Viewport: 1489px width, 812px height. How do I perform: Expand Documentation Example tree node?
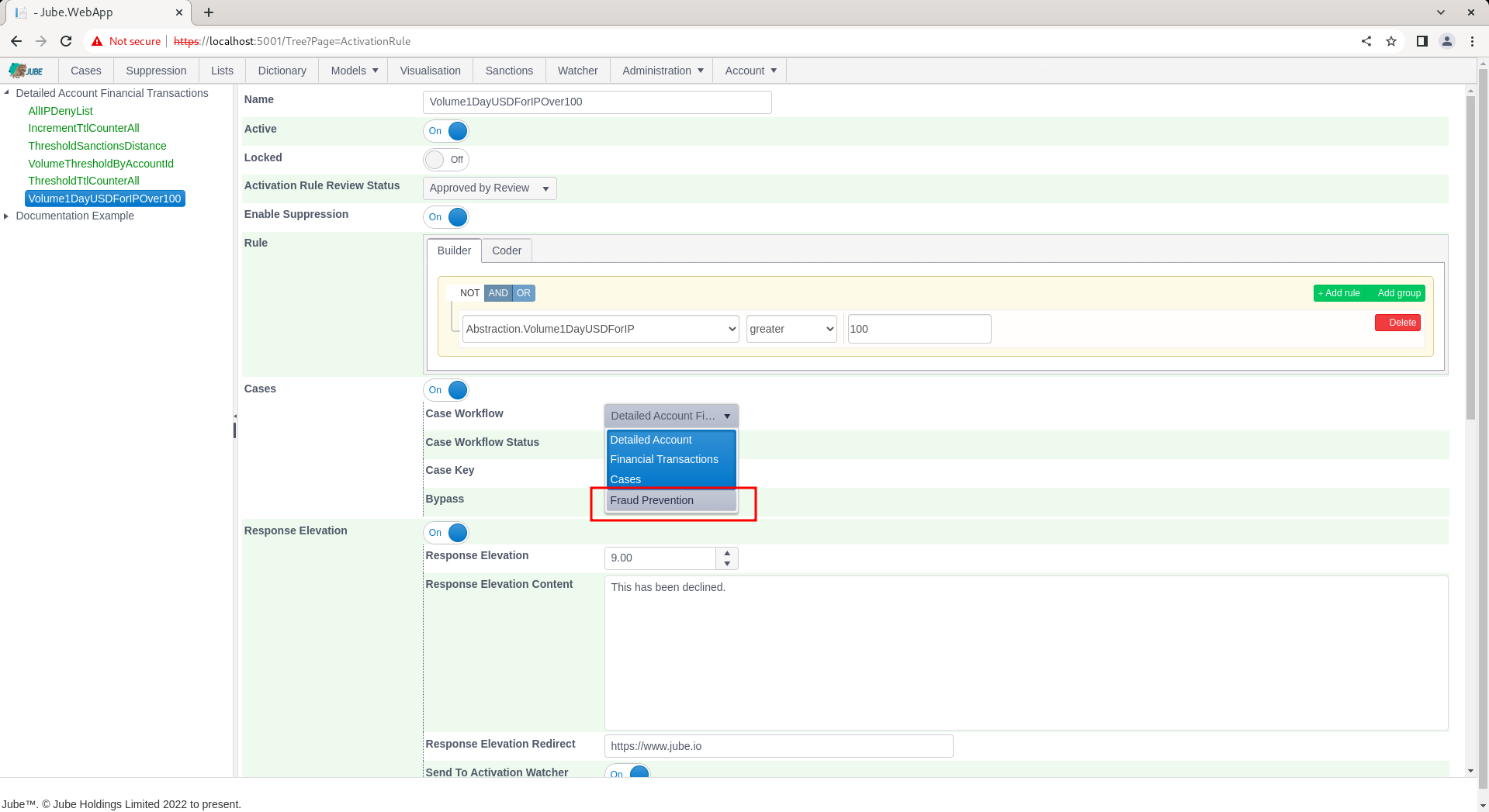7,216
